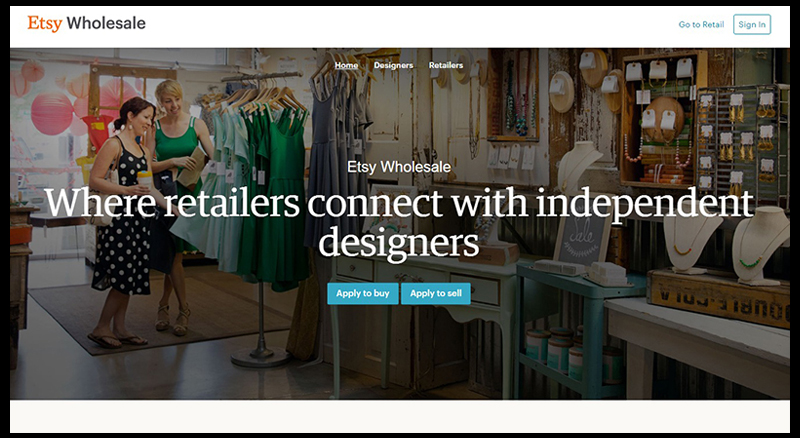The width and height of the screenshot is (800, 438).
Task: Open the Designers navigation item
Action: [393, 65]
